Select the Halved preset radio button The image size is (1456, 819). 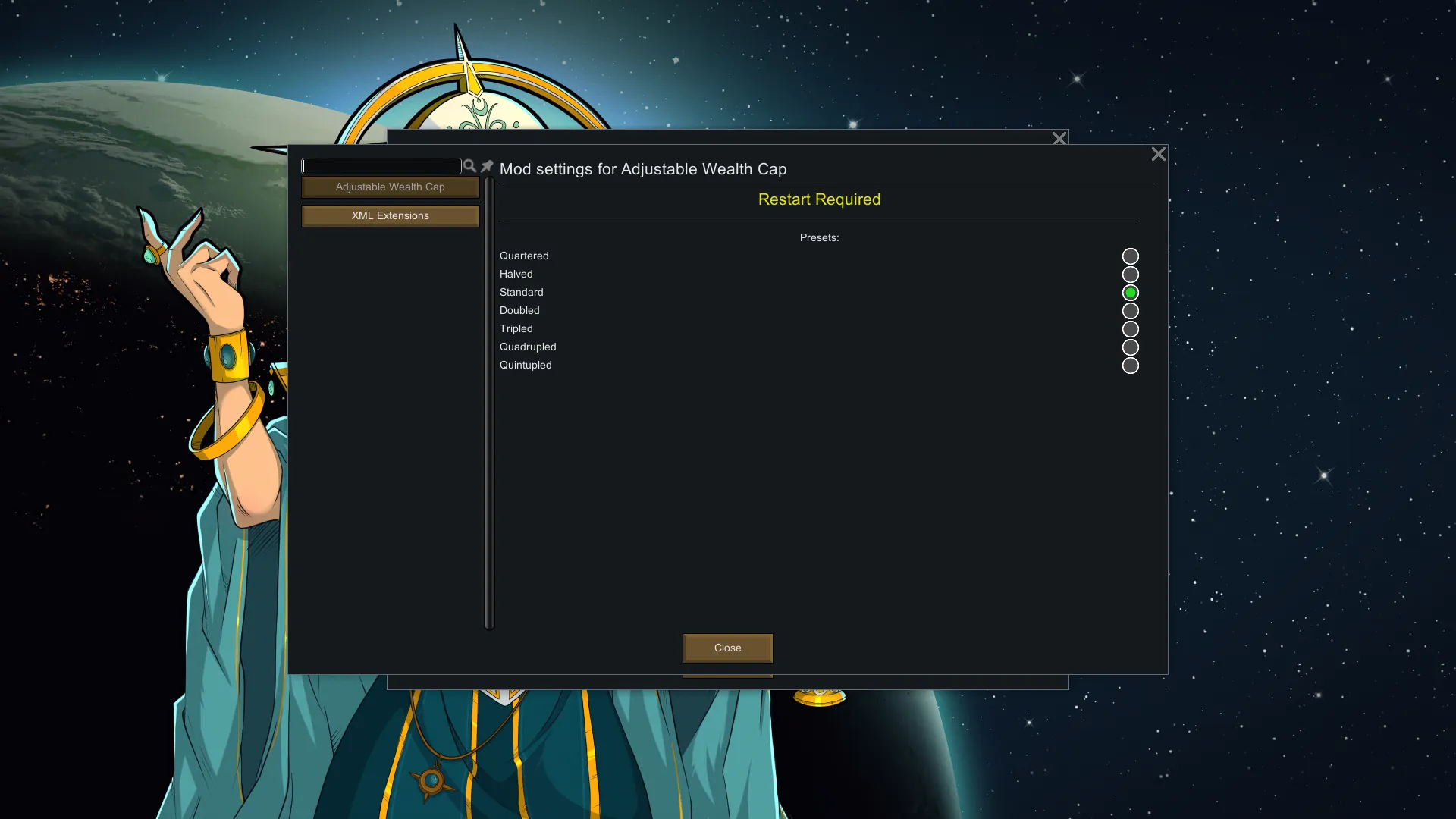1130,275
